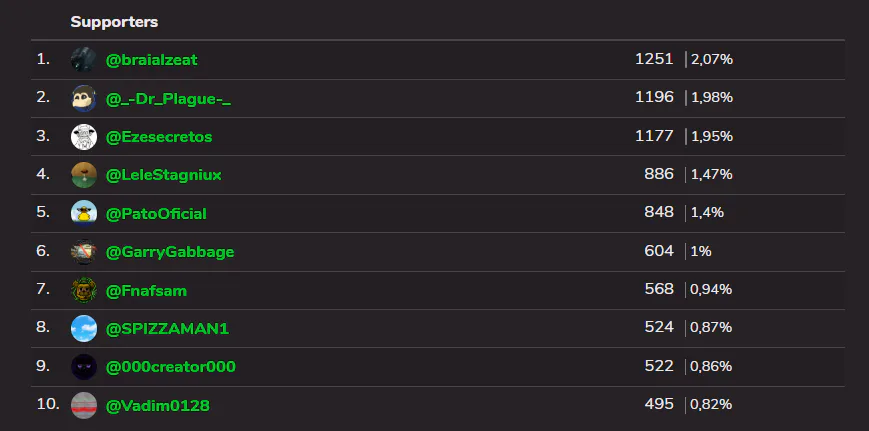
Task: Select the @SPIZZAMAN1 sky avatar
Action: (x=83, y=328)
